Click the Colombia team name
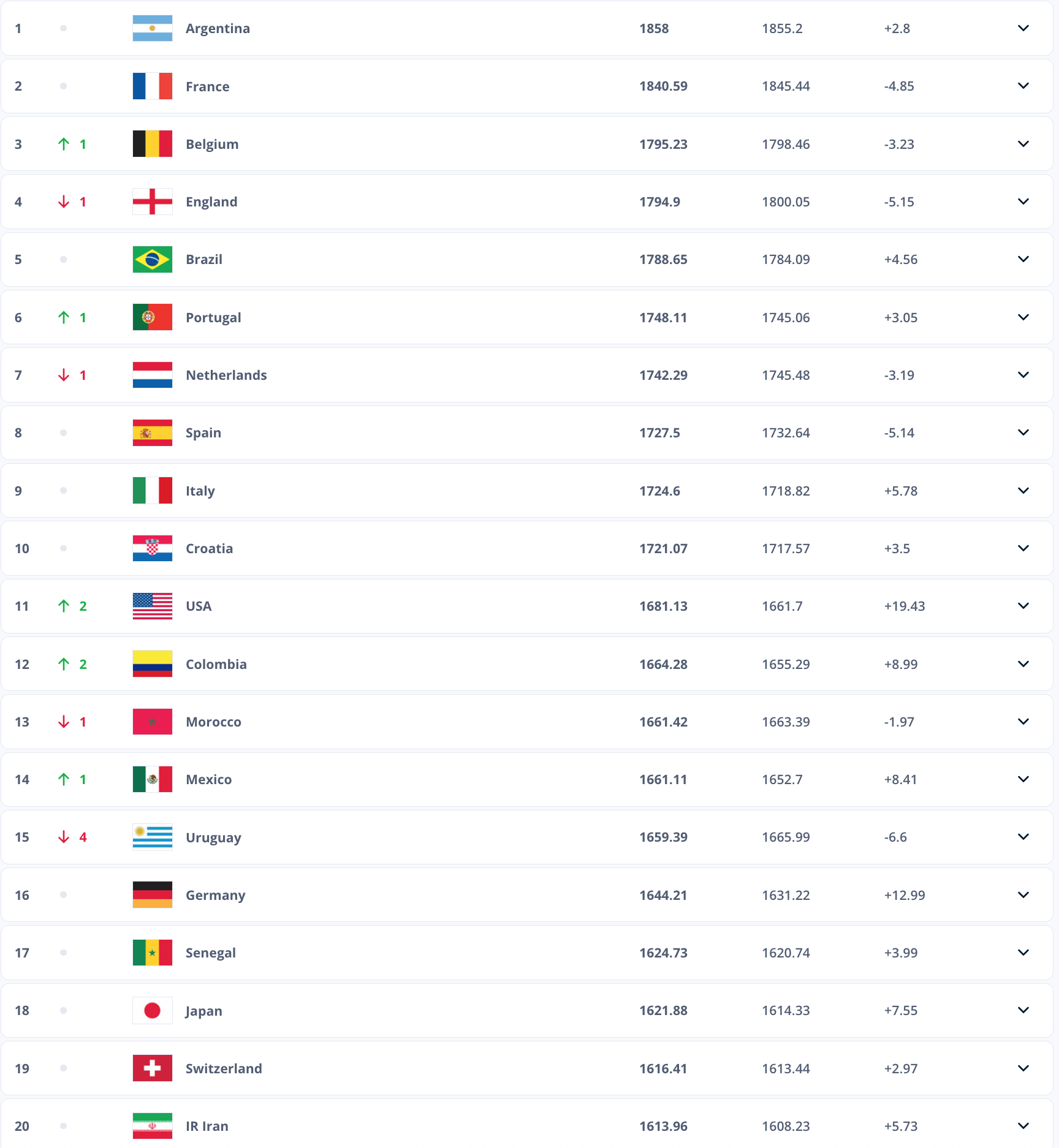 [x=216, y=664]
